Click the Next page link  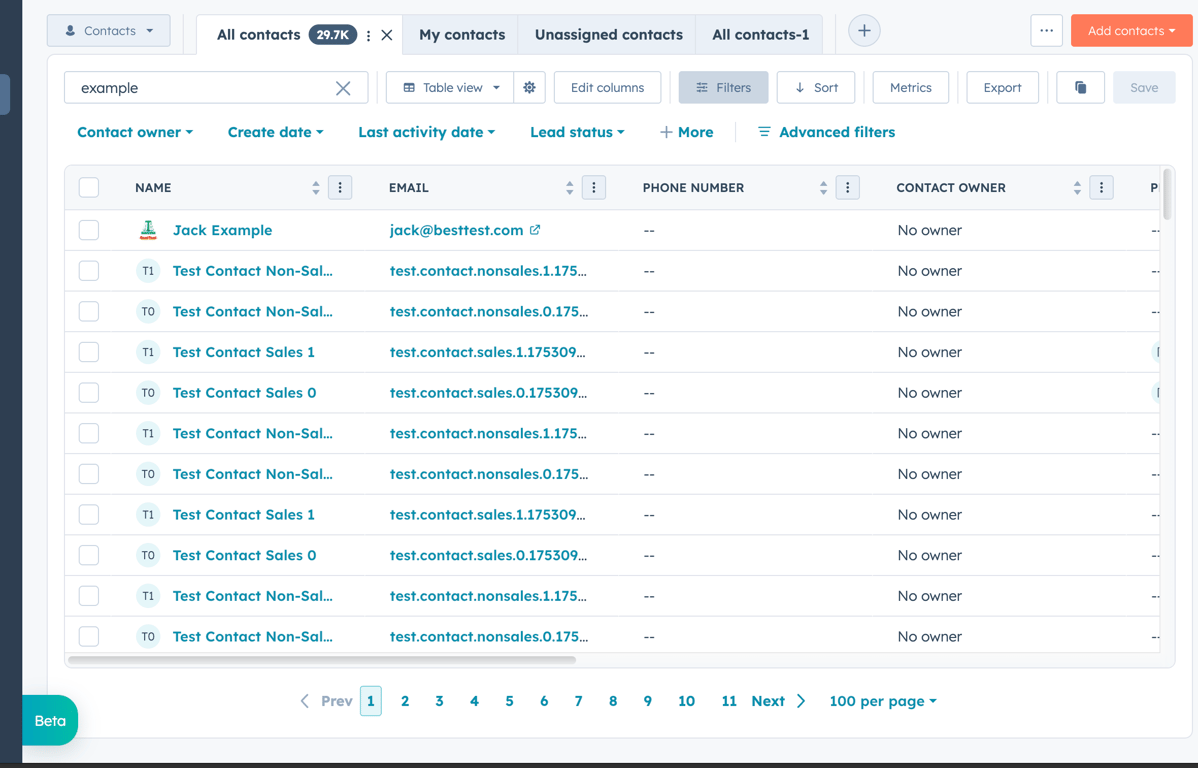coord(768,701)
